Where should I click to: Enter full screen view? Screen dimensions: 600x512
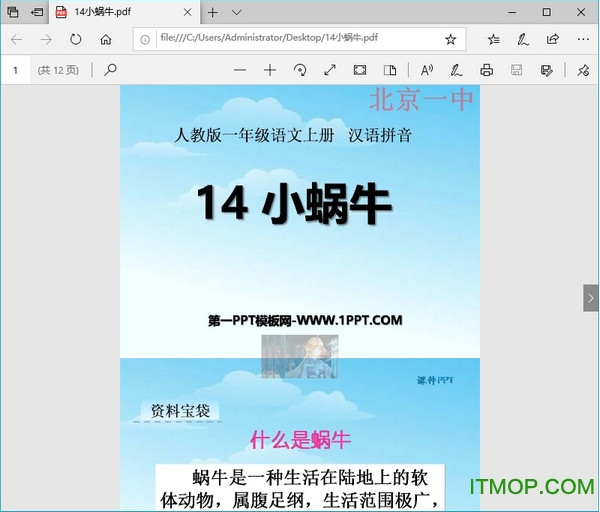[x=330, y=70]
